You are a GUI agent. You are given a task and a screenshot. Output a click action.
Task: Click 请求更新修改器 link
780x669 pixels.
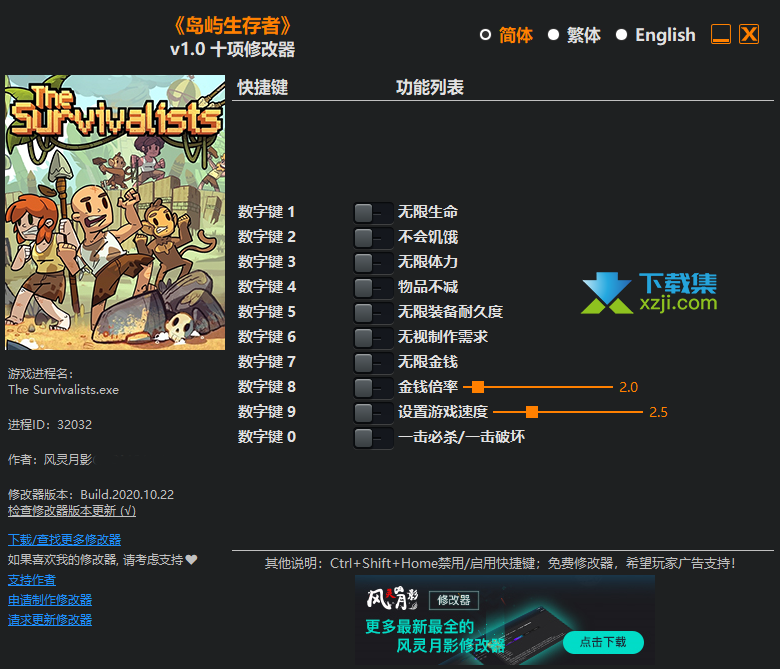point(50,620)
